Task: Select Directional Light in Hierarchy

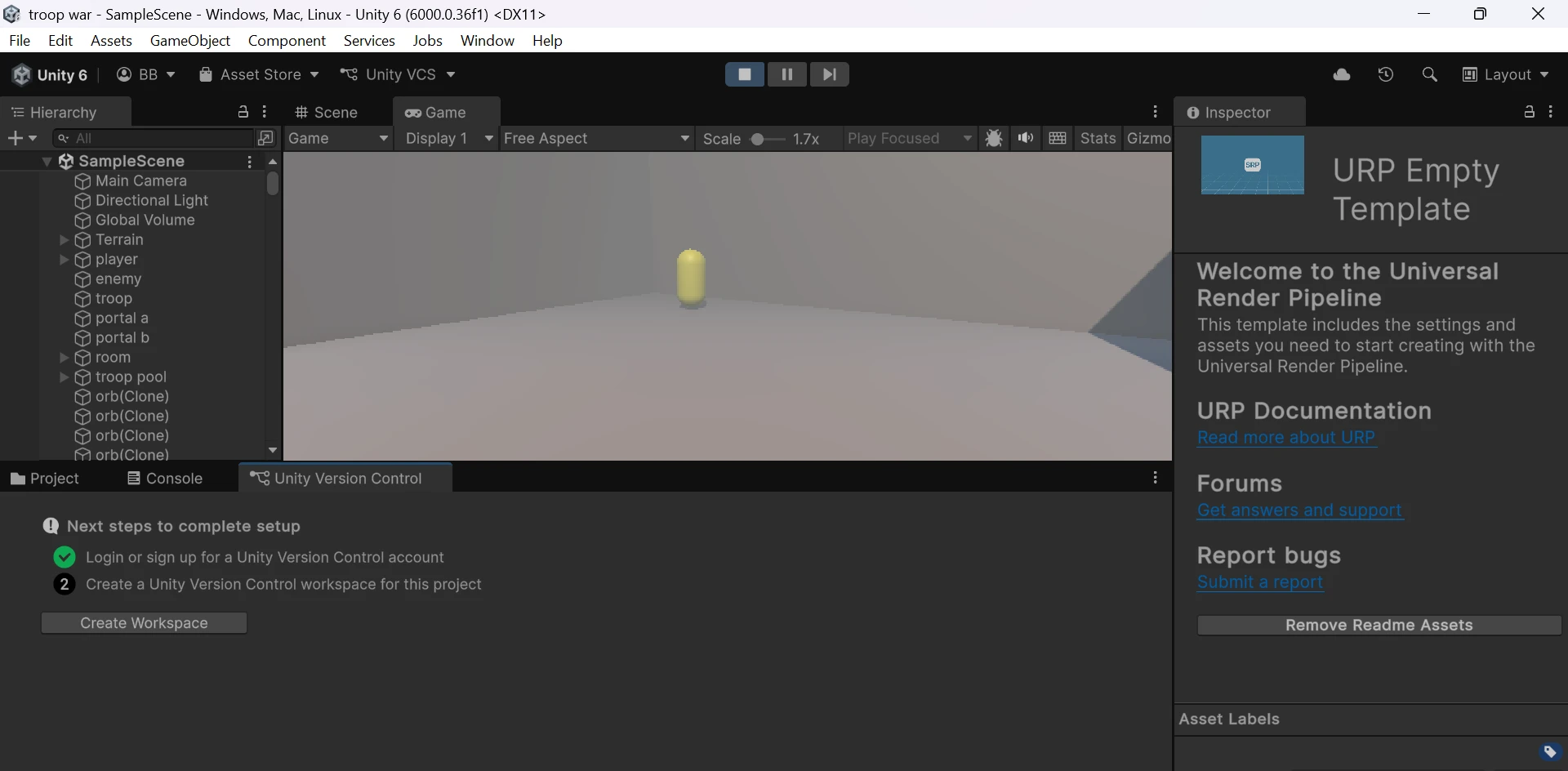Action: (151, 200)
